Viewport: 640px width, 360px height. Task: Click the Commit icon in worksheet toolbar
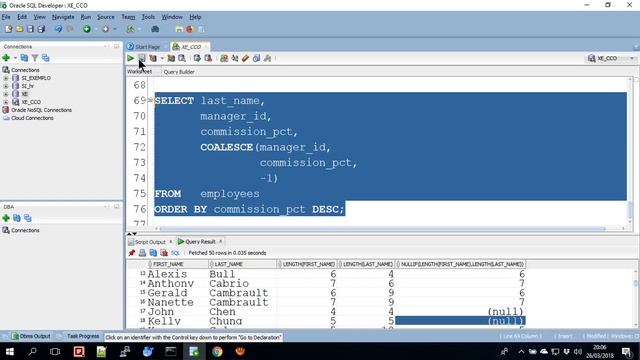[197, 58]
